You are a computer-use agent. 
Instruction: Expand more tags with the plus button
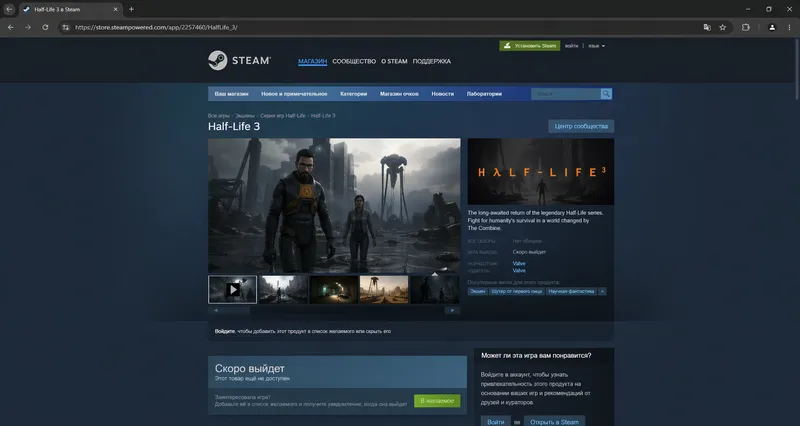coord(602,291)
